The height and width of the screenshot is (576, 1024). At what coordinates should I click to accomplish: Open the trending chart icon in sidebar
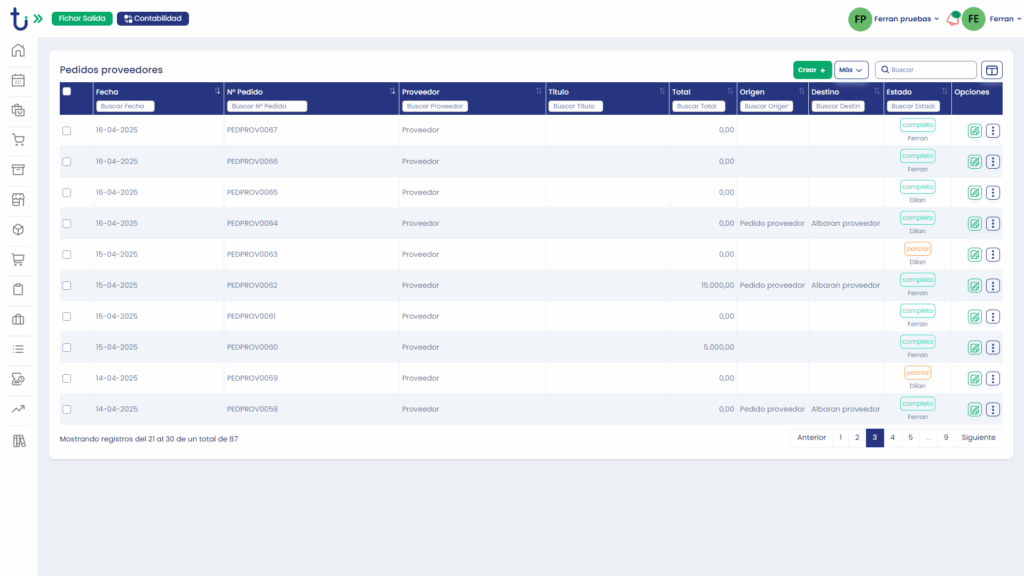point(18,409)
